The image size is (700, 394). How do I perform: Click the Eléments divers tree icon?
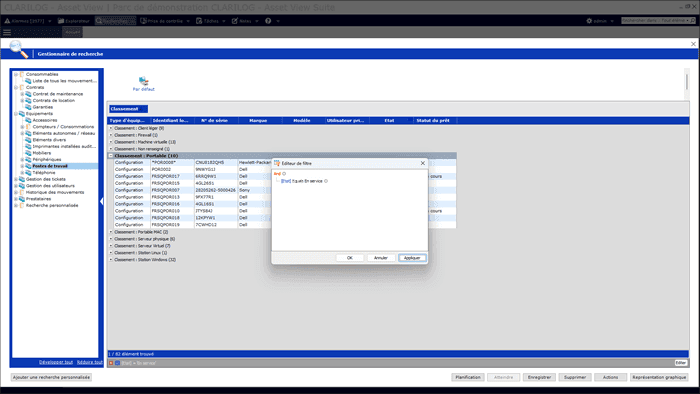(x=28, y=140)
